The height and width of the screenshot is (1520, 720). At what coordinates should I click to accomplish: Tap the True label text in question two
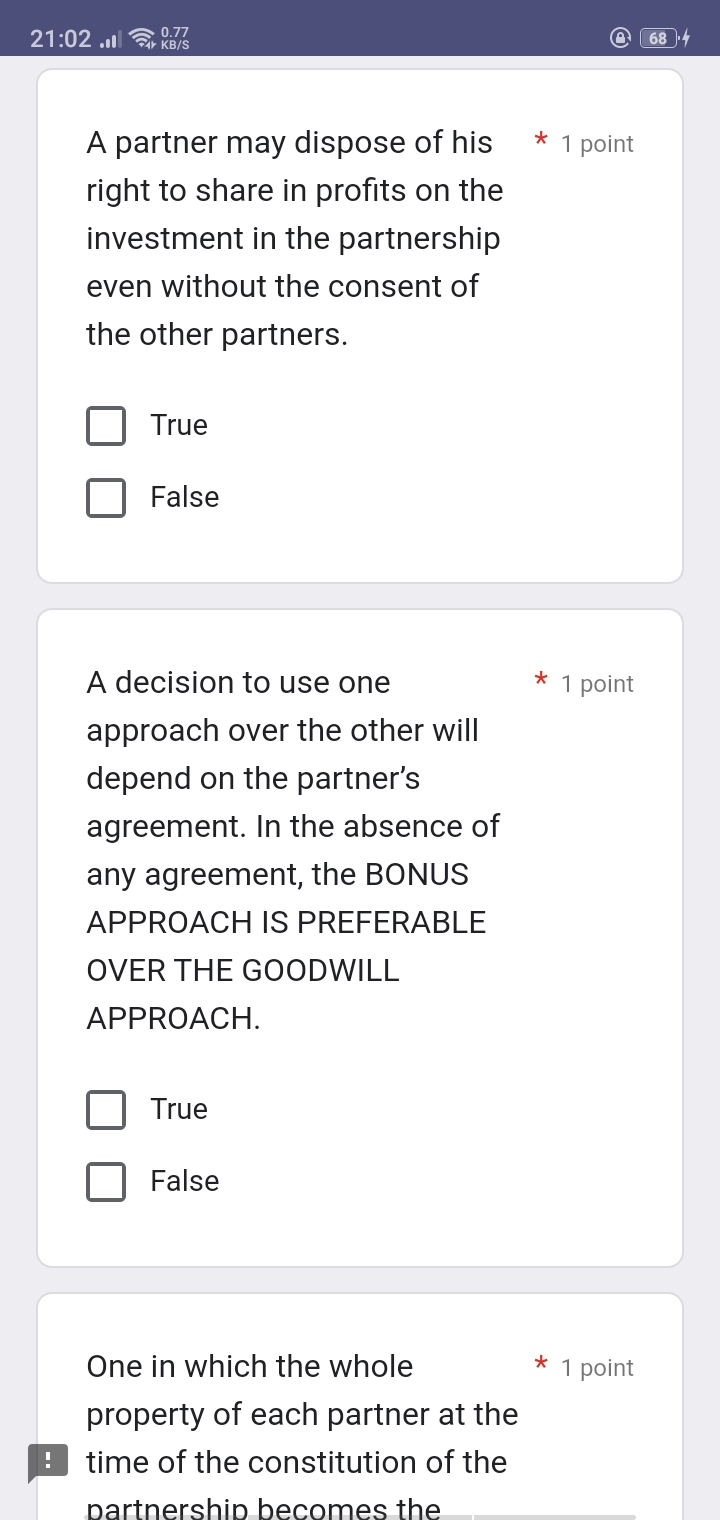click(178, 1109)
